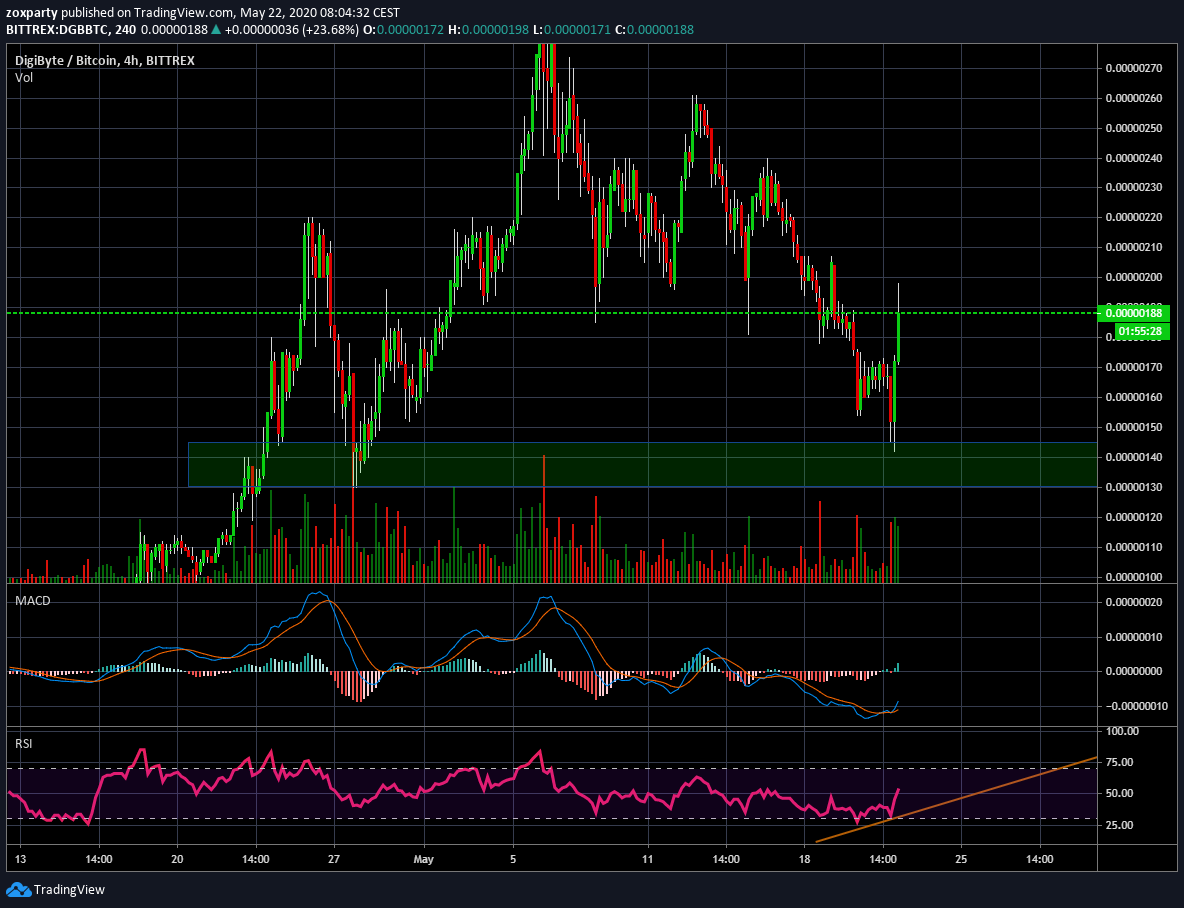Click the '25' date label on time axis

pyautogui.click(x=961, y=859)
